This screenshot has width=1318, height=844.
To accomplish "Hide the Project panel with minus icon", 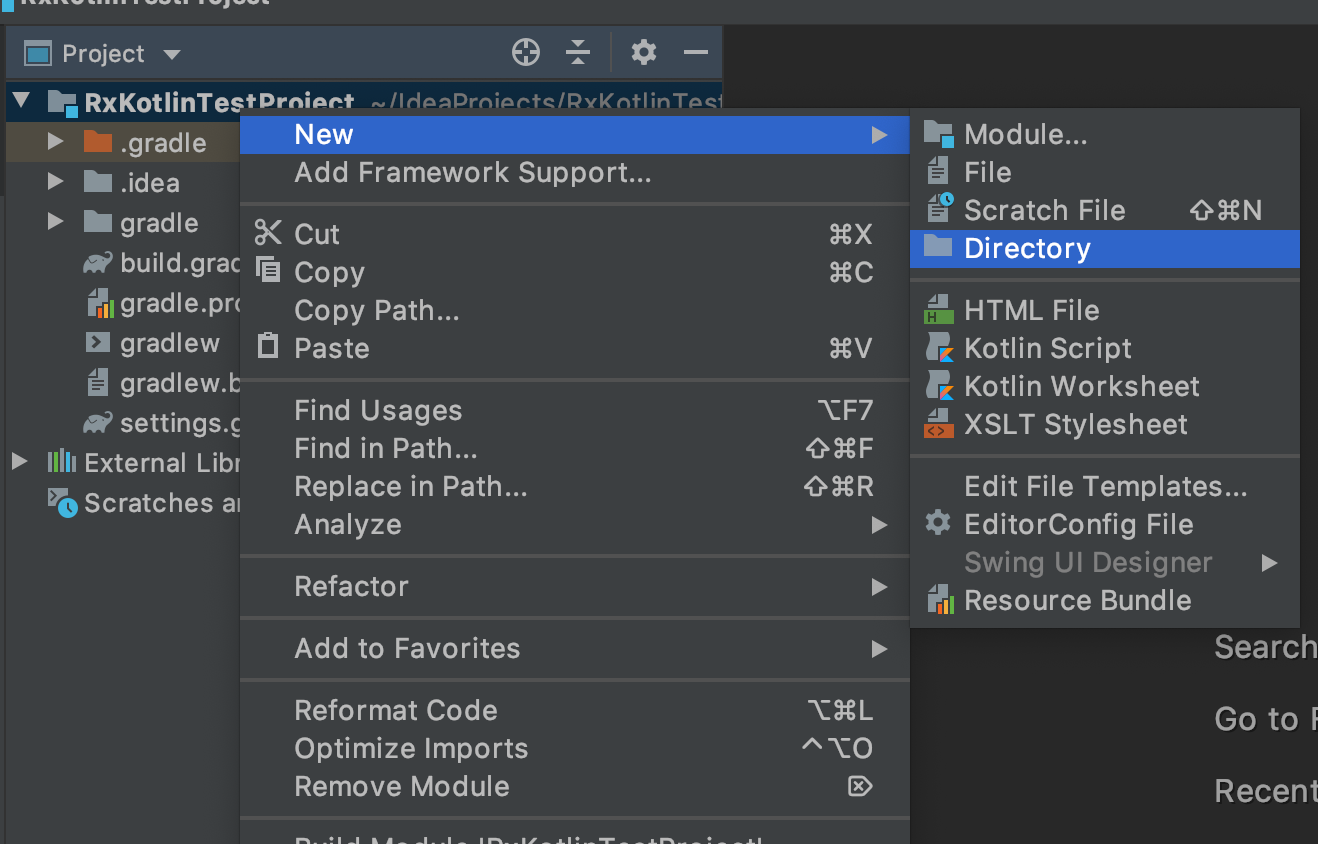I will point(696,53).
